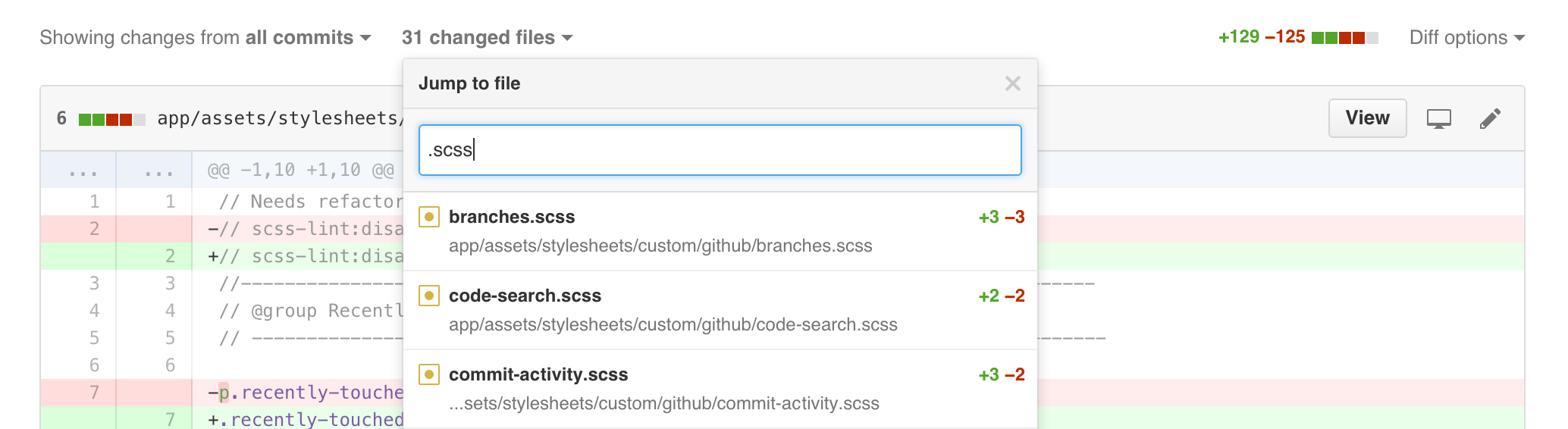Click the top diffstat bar beside +129 −125
Screen dimensions: 1568x429
(1344, 38)
